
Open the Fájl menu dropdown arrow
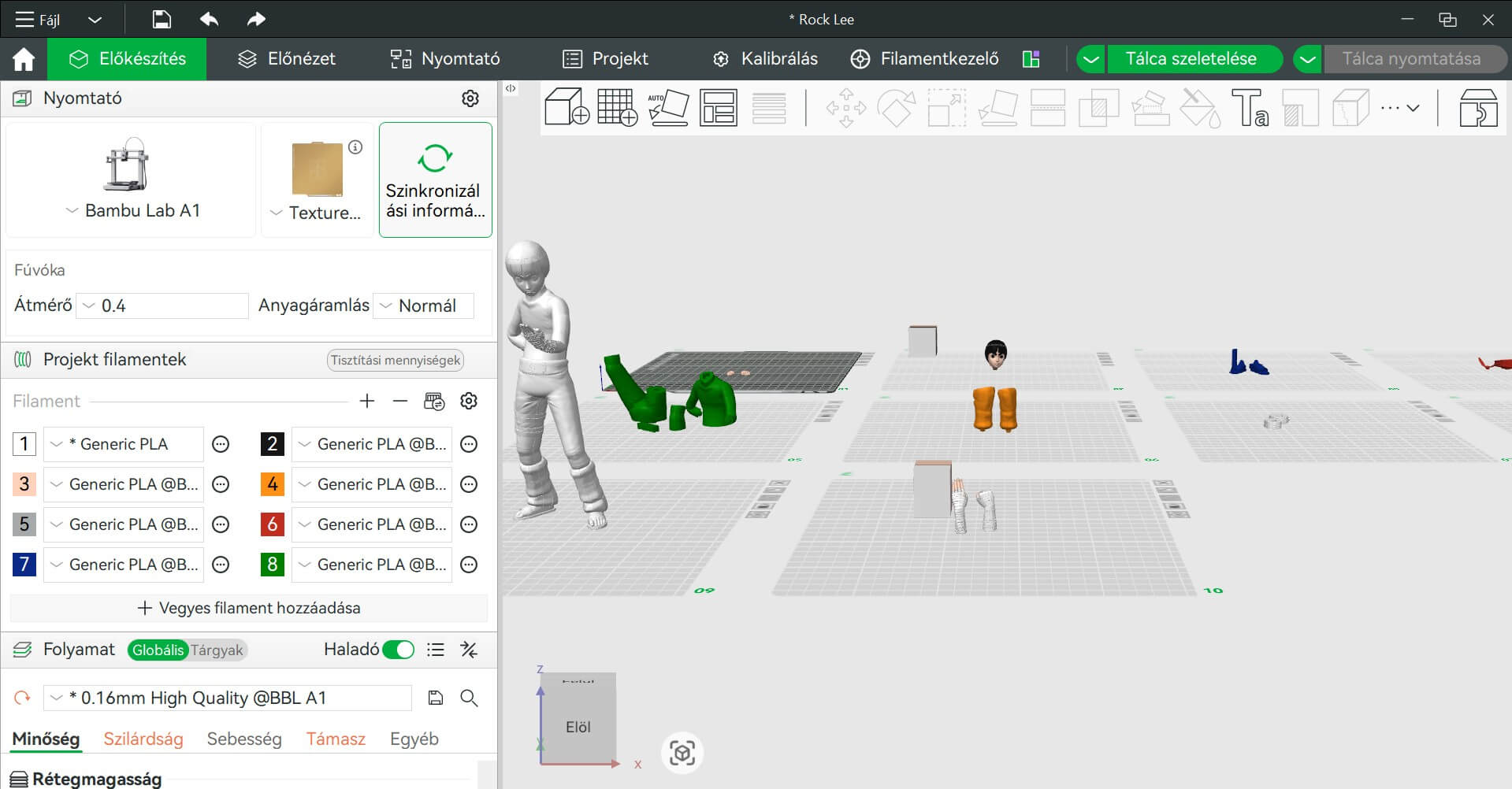(95, 20)
